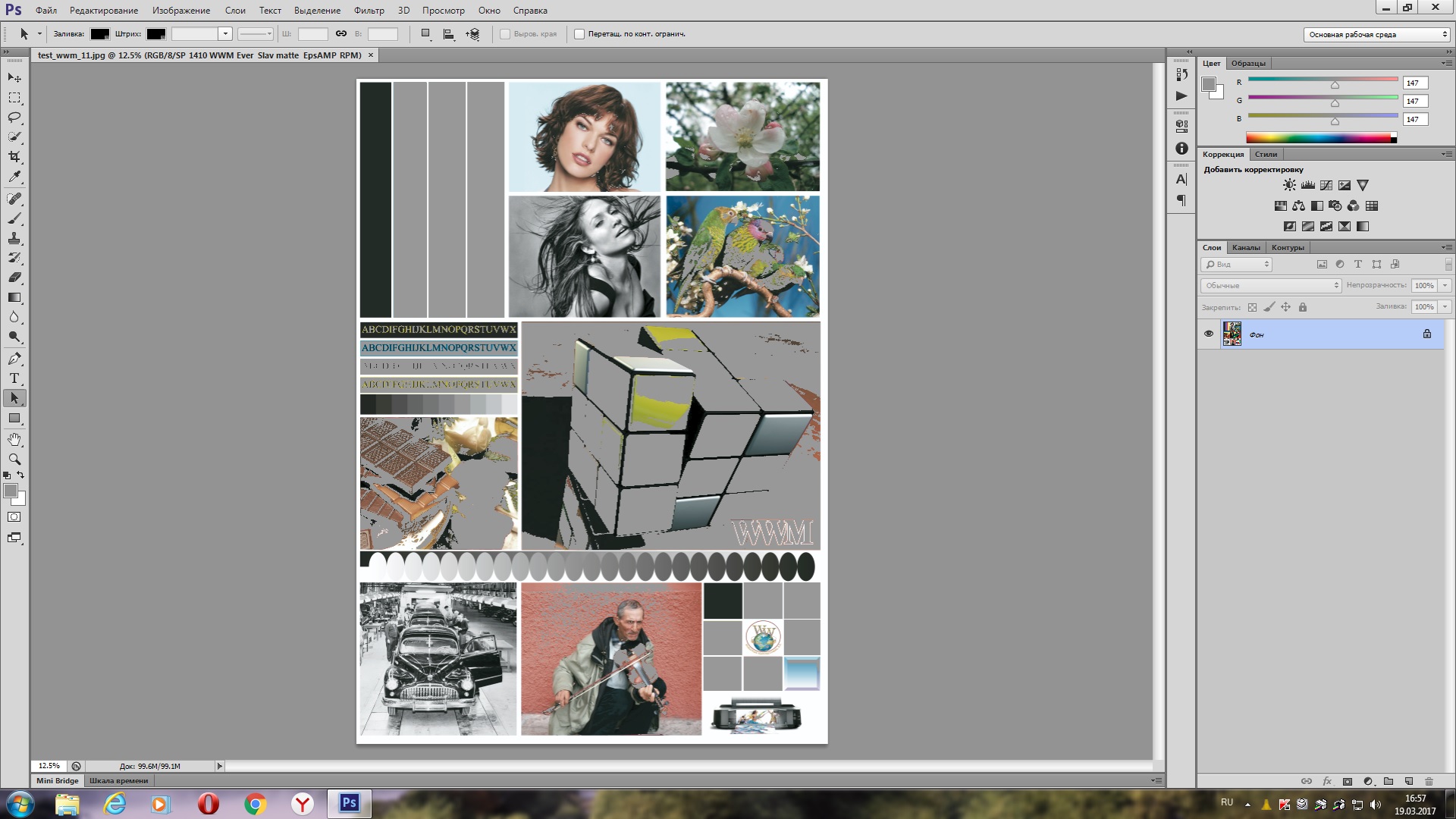Add a layer mask
1456x819 pixels.
[1348, 781]
